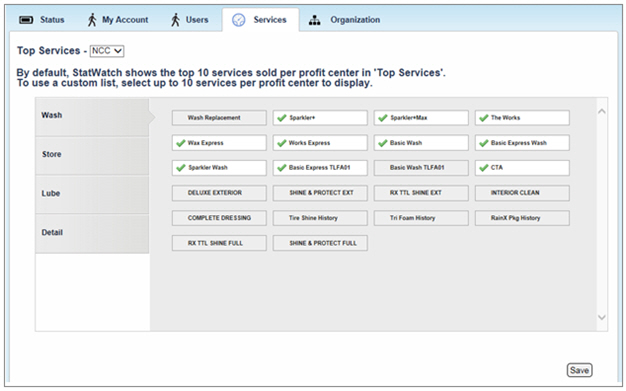
Task: Click the scroll down arrow of services list
Action: pyautogui.click(x=602, y=318)
